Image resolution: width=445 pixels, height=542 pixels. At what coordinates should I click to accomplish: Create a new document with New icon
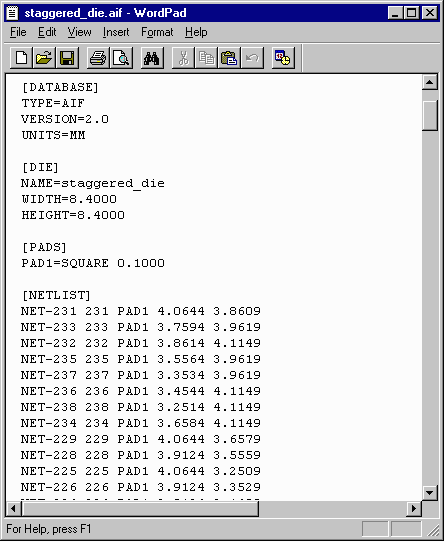point(21,58)
